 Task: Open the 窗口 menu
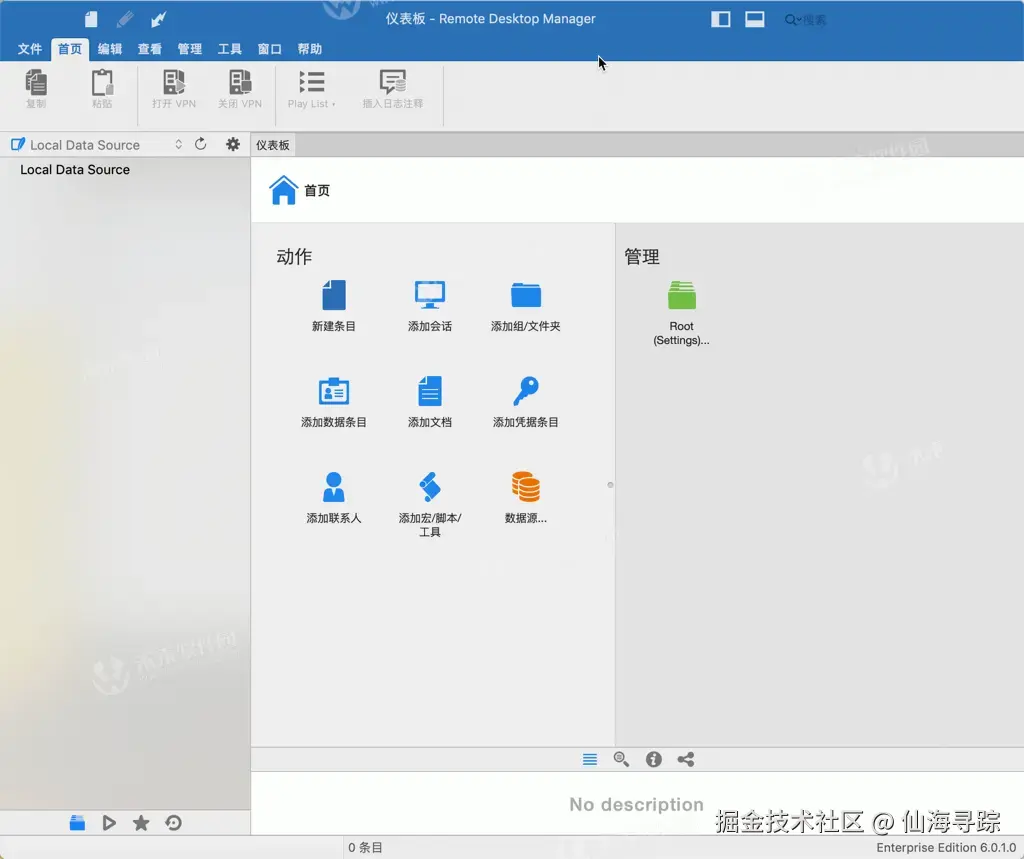(x=269, y=49)
